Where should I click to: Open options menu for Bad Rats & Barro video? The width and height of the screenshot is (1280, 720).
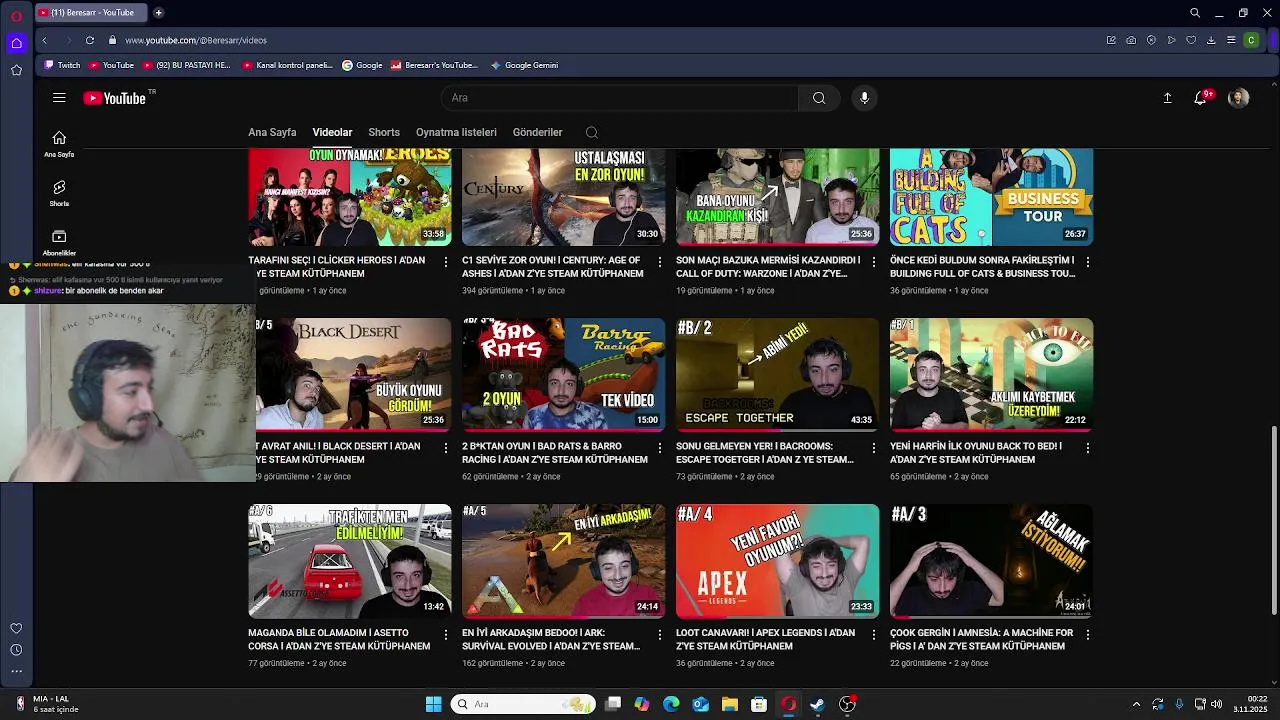(660, 448)
